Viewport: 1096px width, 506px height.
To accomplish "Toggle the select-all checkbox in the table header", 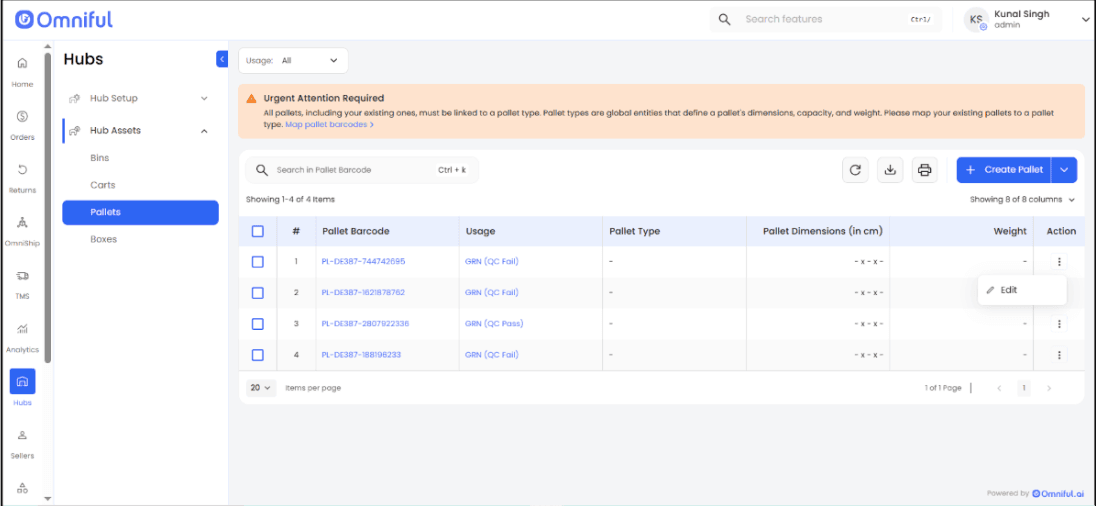I will tap(257, 231).
